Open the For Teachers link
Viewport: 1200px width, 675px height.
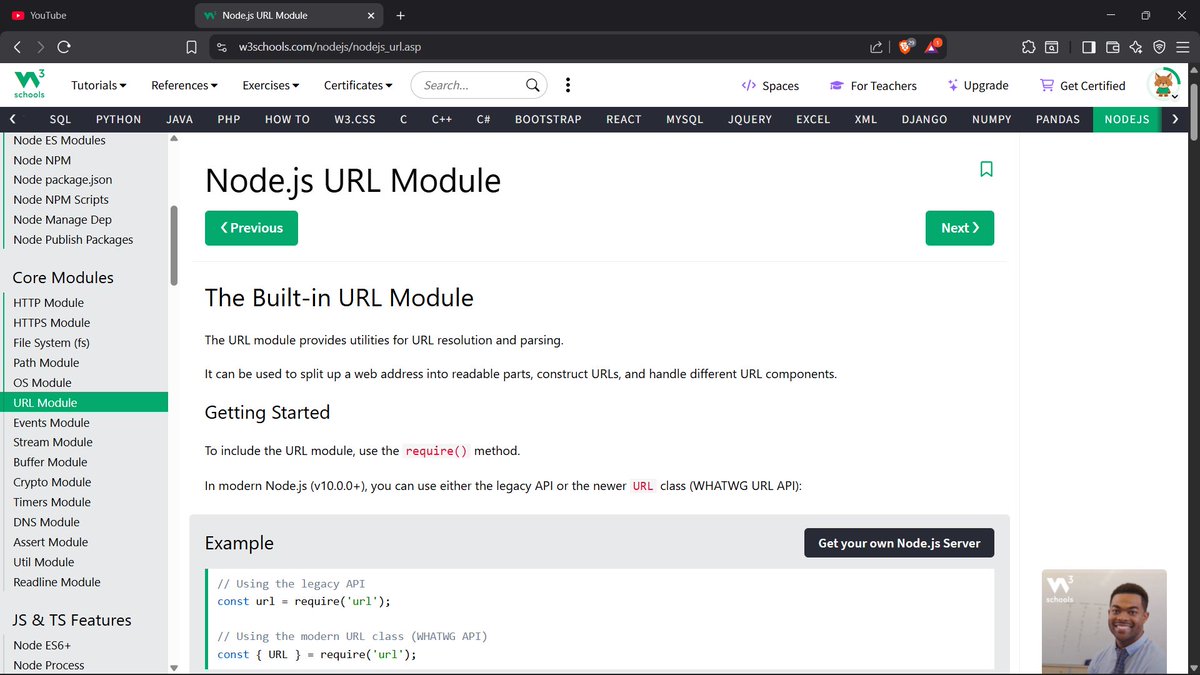pos(873,86)
